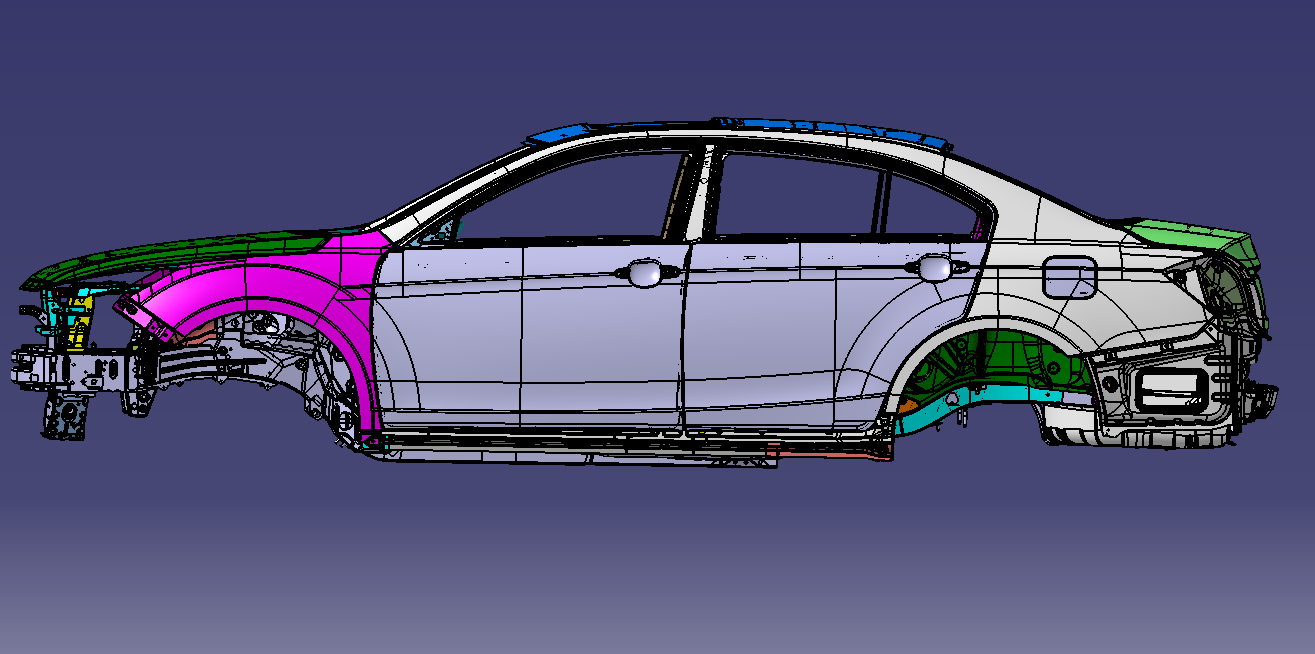Pick the front door outer panel
This screenshot has height=654, width=1315.
530,335
